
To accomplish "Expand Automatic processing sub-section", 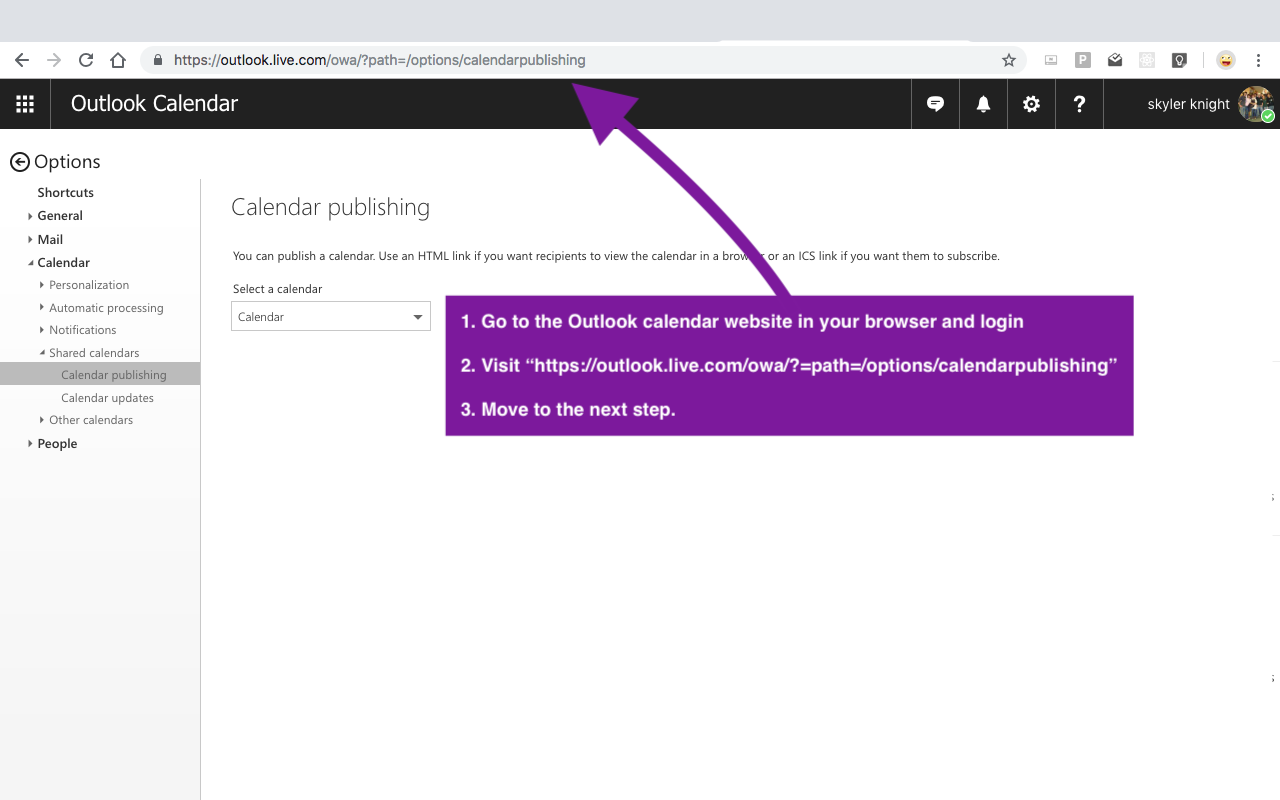I will pos(42,308).
